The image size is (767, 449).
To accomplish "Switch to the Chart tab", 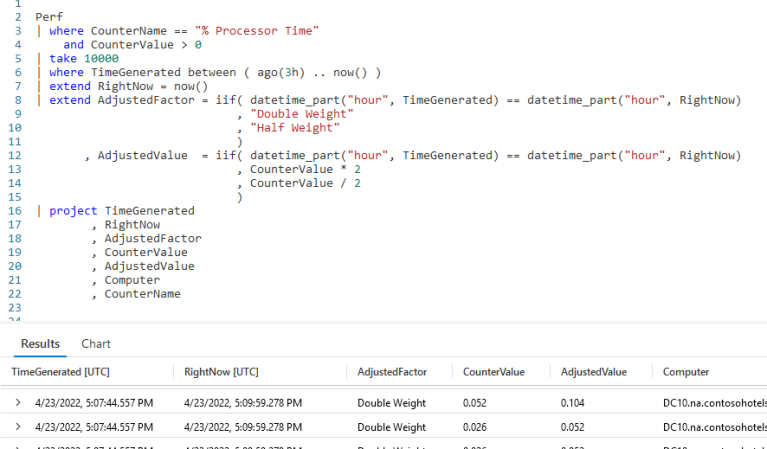I will pyautogui.click(x=96, y=344).
